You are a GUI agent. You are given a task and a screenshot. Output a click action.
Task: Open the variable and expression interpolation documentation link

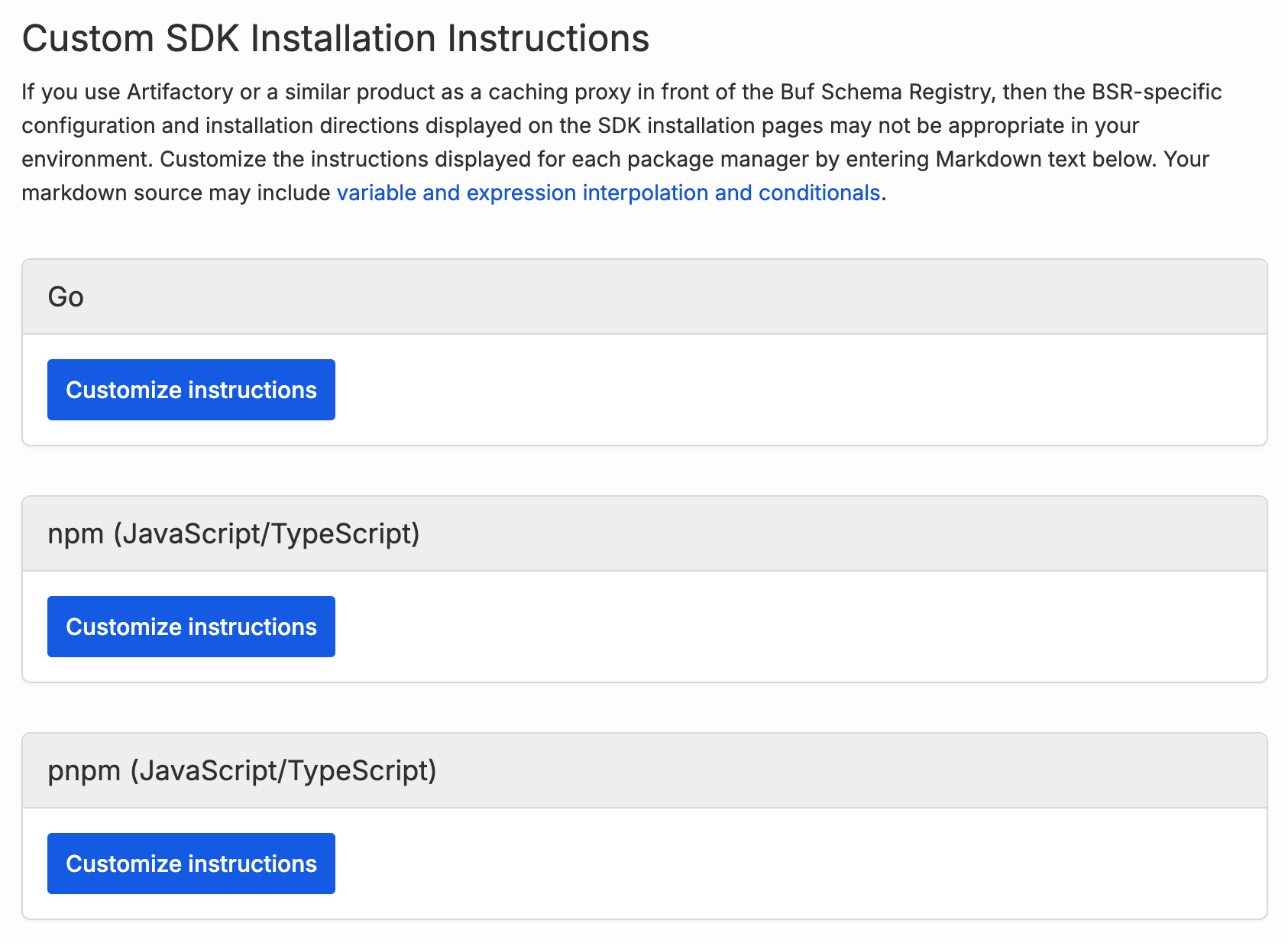pyautogui.click(x=607, y=193)
